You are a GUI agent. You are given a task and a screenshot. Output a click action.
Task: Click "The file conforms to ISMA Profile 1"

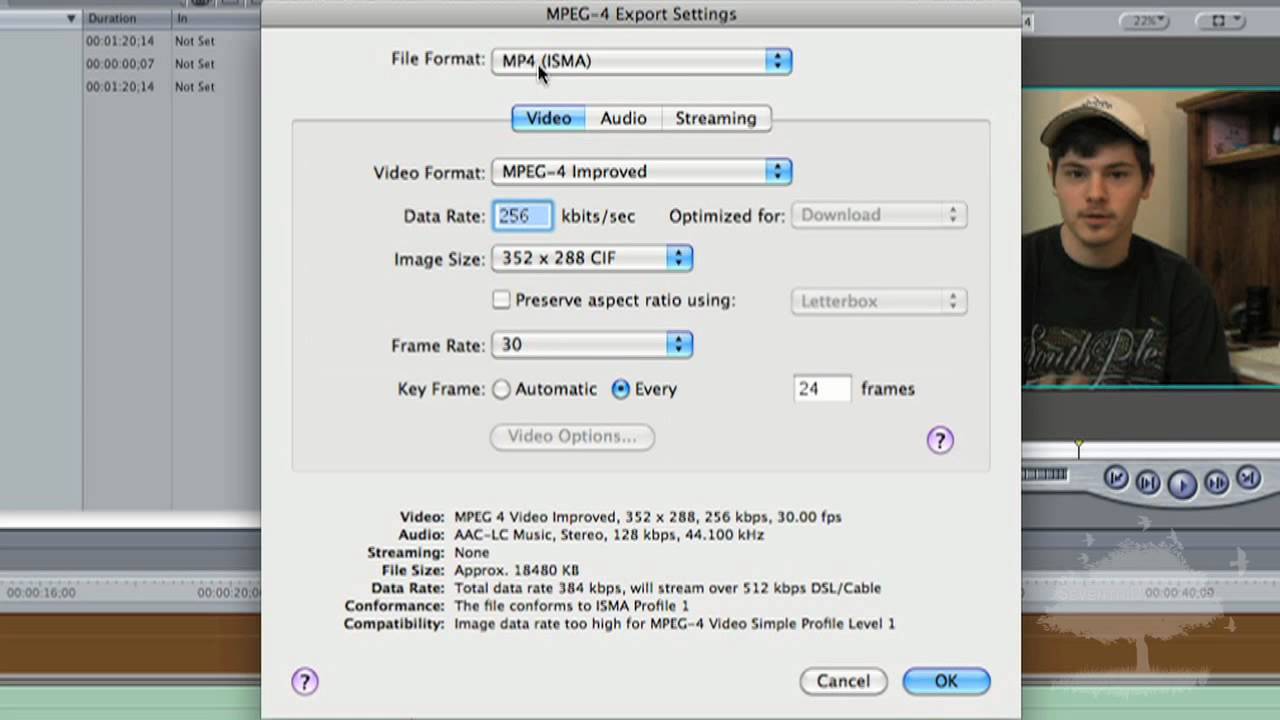click(571, 606)
